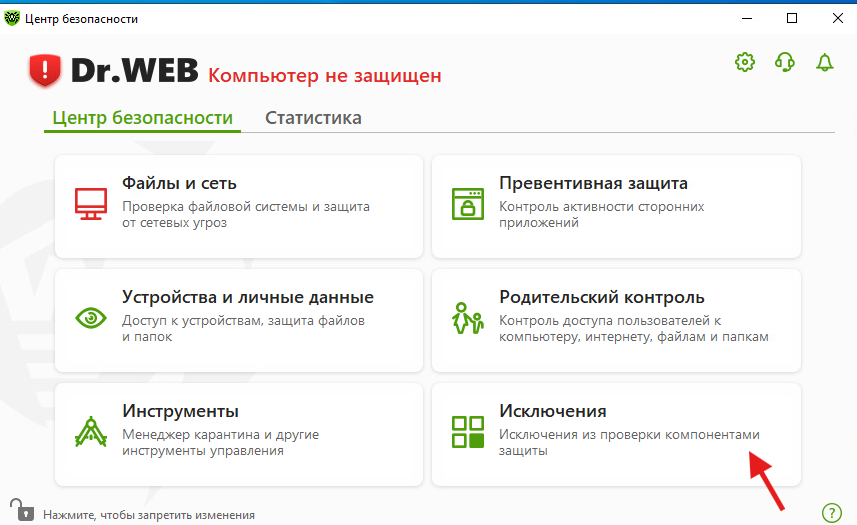Open the Файлы и сеть section
Viewport: 857px width, 525px height.
(239, 207)
